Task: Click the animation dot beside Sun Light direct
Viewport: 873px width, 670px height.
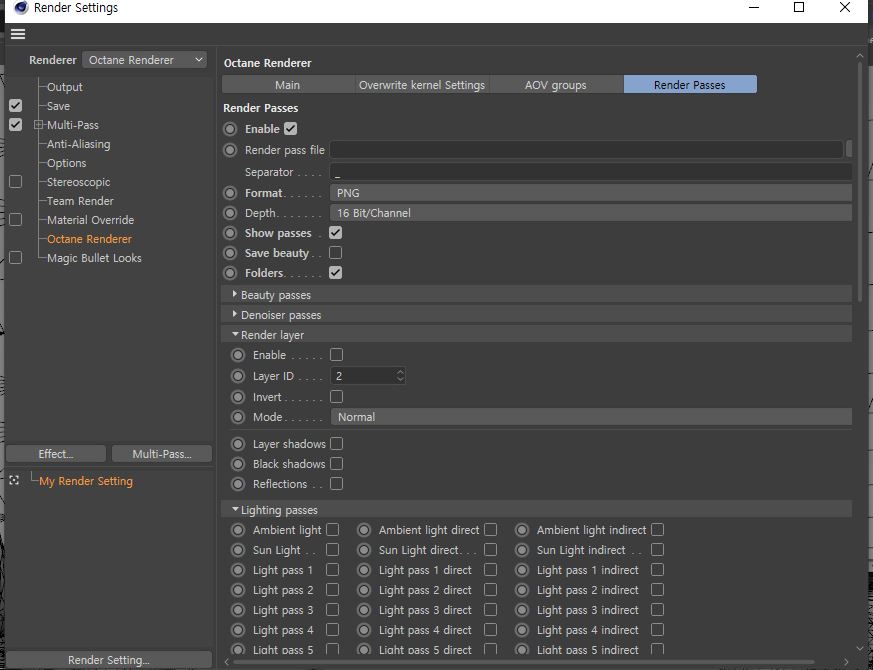Action: [x=364, y=550]
